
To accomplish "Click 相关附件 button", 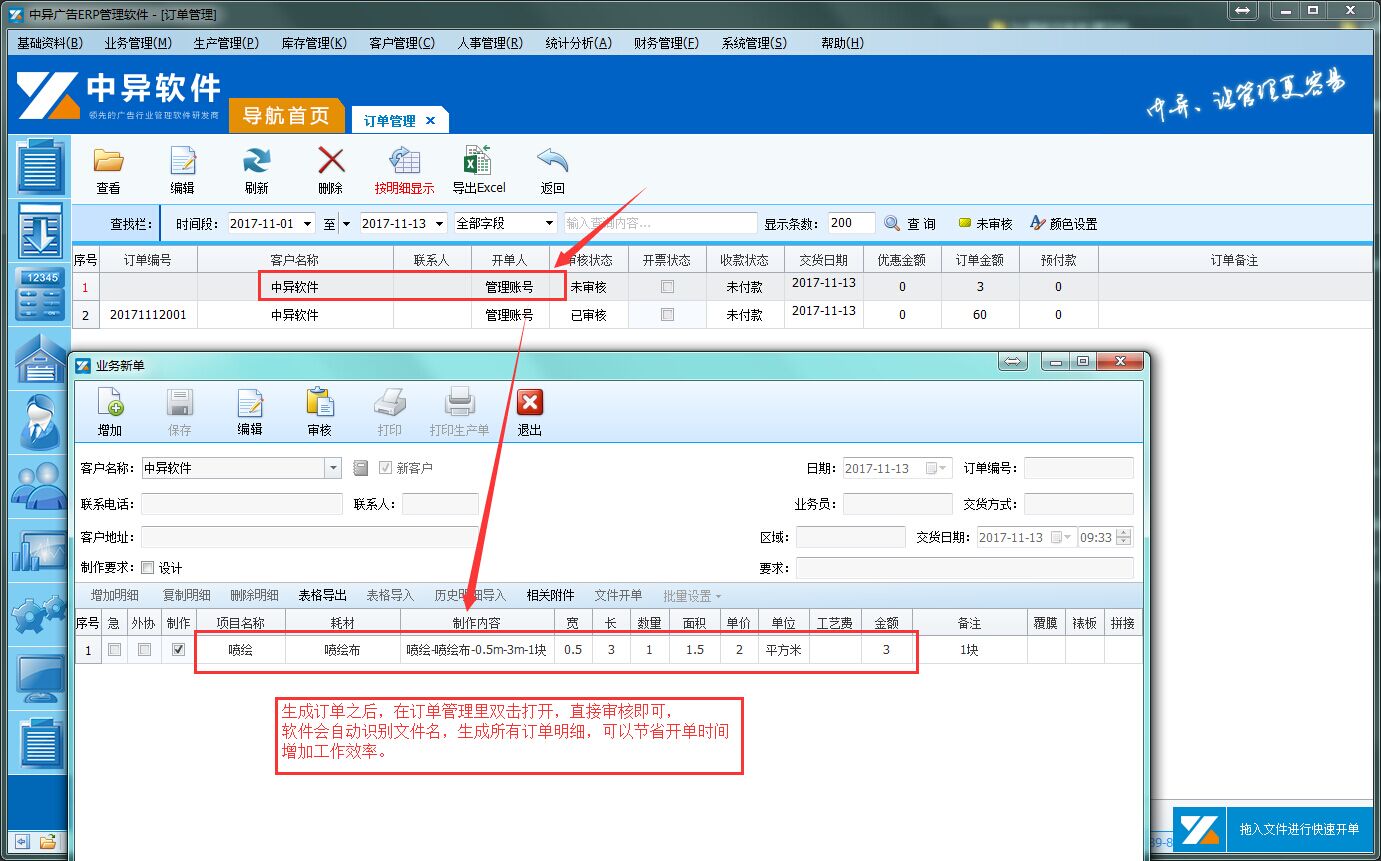I will [551, 596].
